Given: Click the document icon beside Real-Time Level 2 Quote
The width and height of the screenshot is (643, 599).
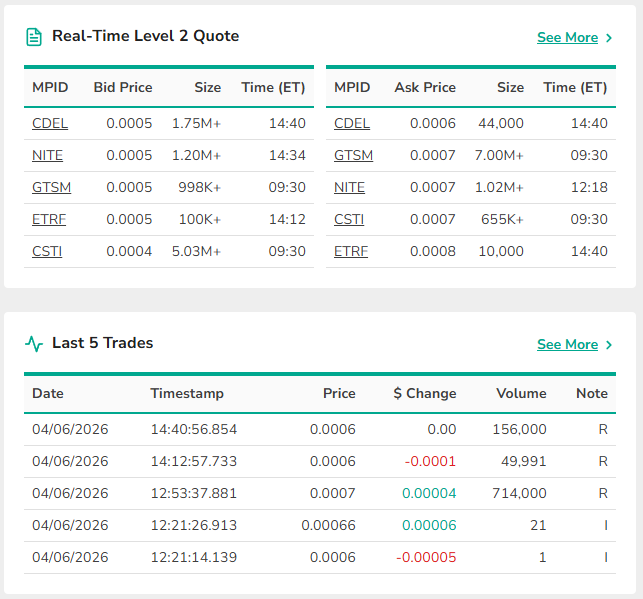Looking at the screenshot, I should [34, 37].
